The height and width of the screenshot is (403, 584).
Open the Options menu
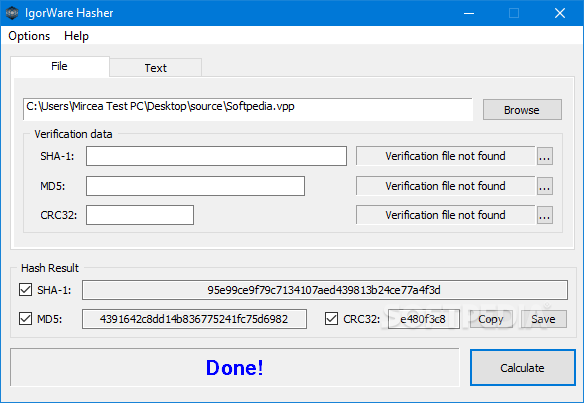pyautogui.click(x=29, y=36)
